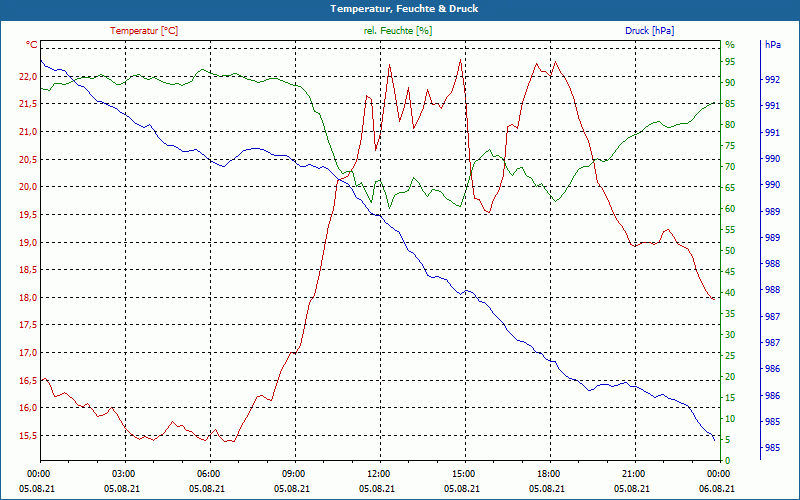Click the green '80' humidity axis tick
This screenshot has height=500, width=800.
pyautogui.click(x=731, y=125)
